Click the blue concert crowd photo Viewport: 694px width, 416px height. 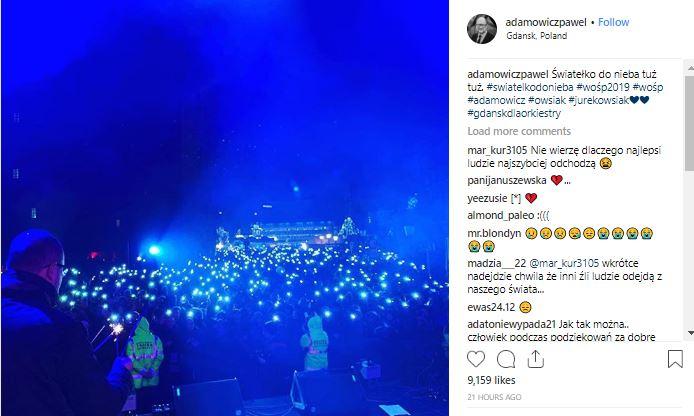point(225,208)
